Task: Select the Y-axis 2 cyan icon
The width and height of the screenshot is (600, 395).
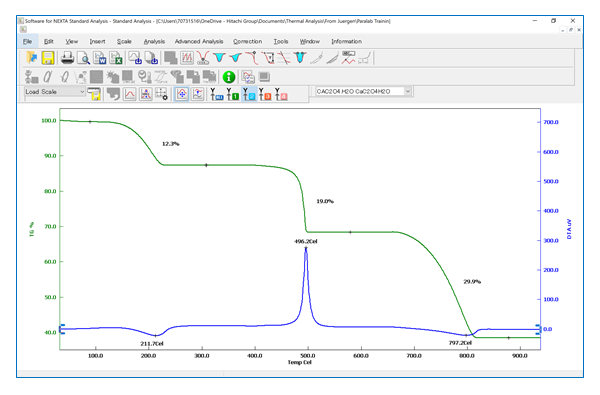Action: [249, 94]
